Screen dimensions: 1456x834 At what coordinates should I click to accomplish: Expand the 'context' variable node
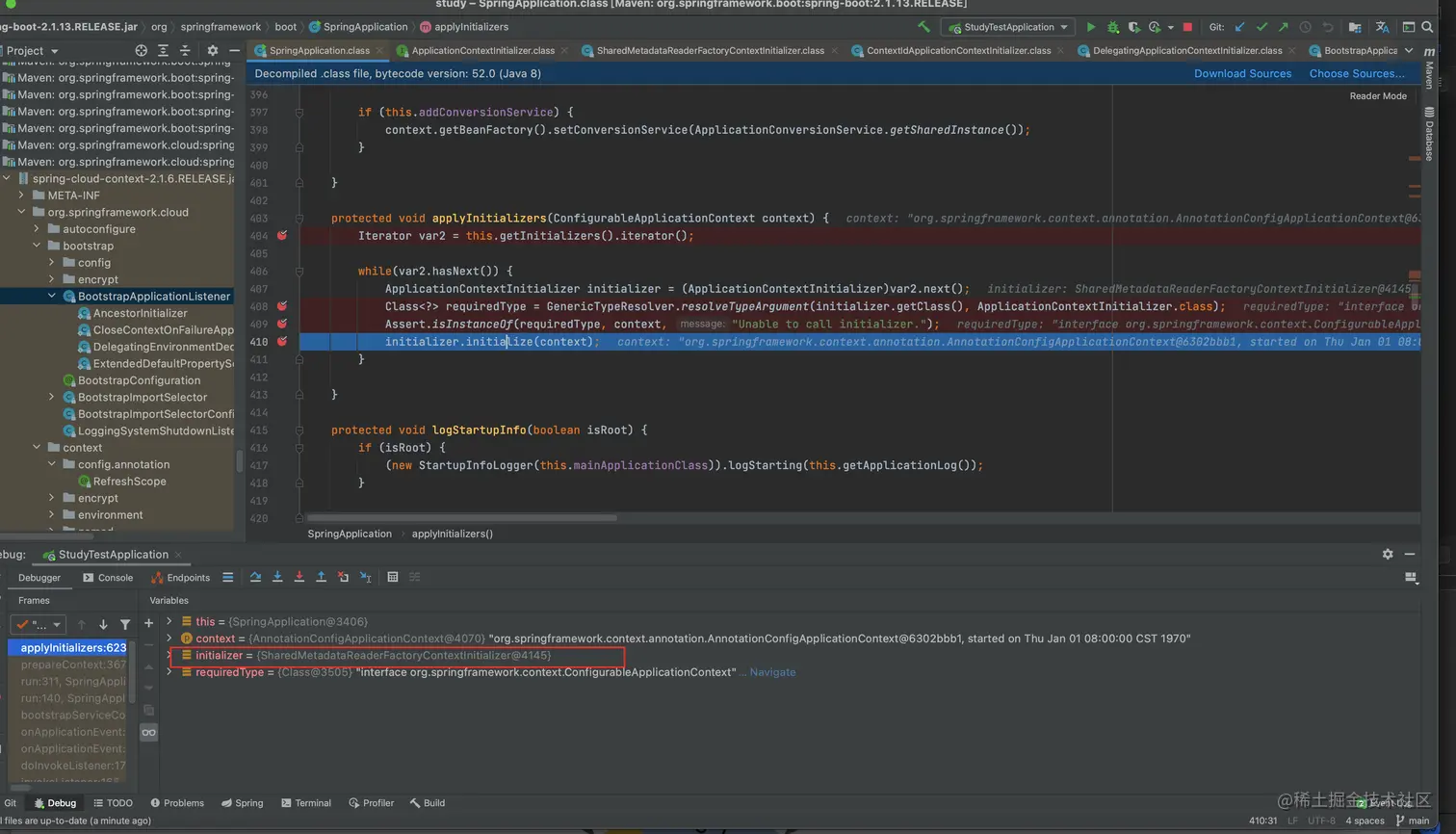(x=169, y=639)
